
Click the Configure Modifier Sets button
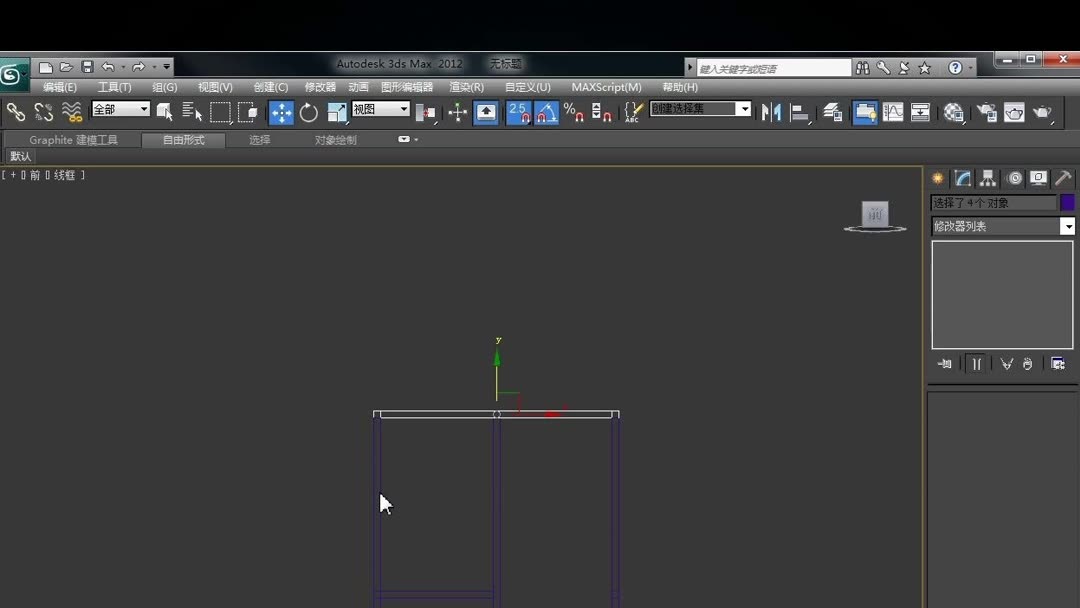tap(1058, 364)
